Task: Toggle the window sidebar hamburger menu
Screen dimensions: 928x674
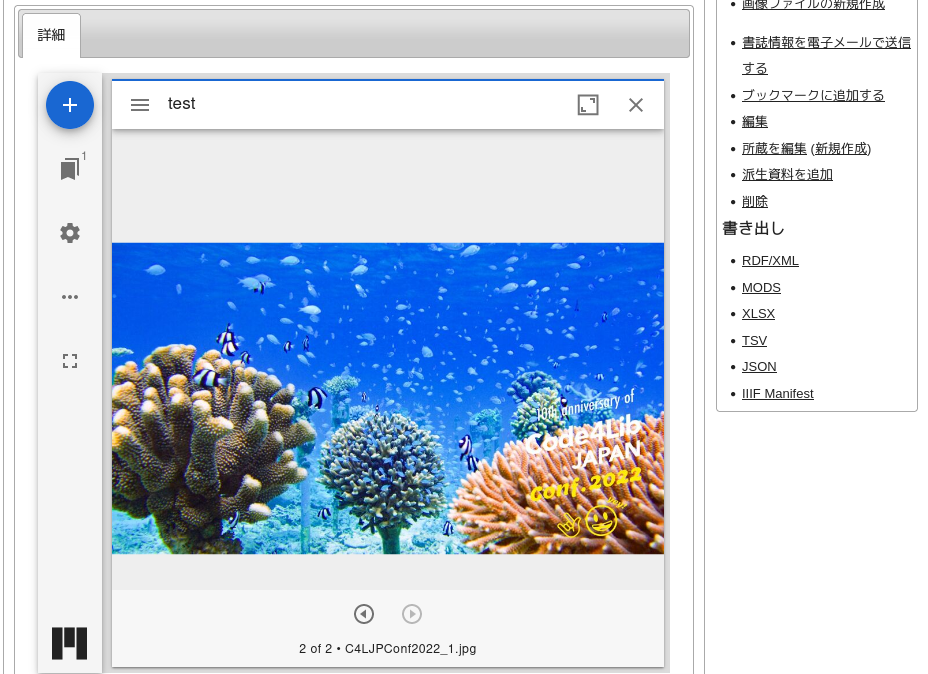Action: [x=140, y=105]
